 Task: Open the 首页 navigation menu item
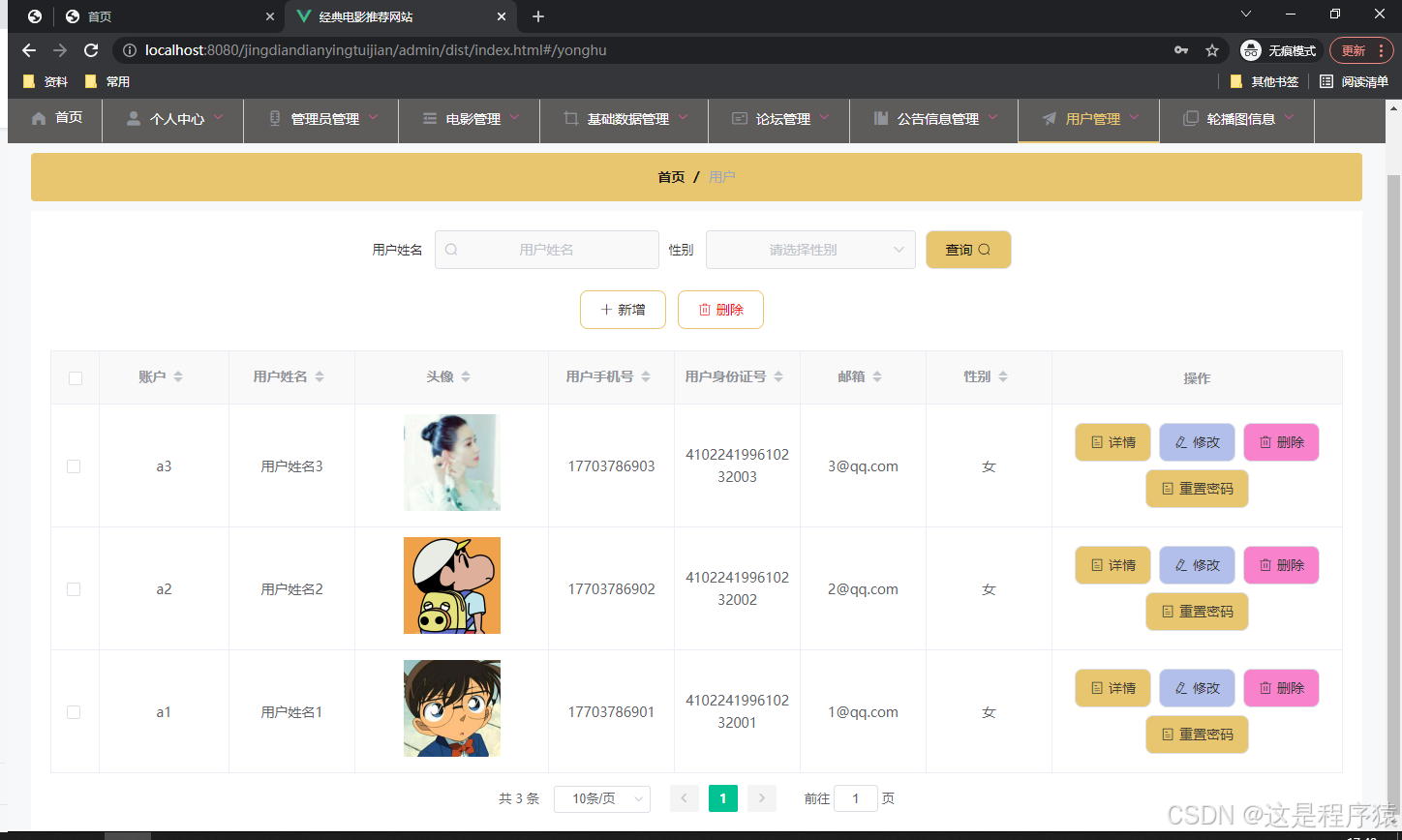56,119
